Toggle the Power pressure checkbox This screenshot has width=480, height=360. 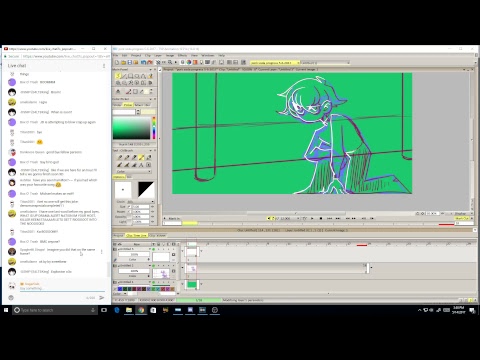click(129, 212)
